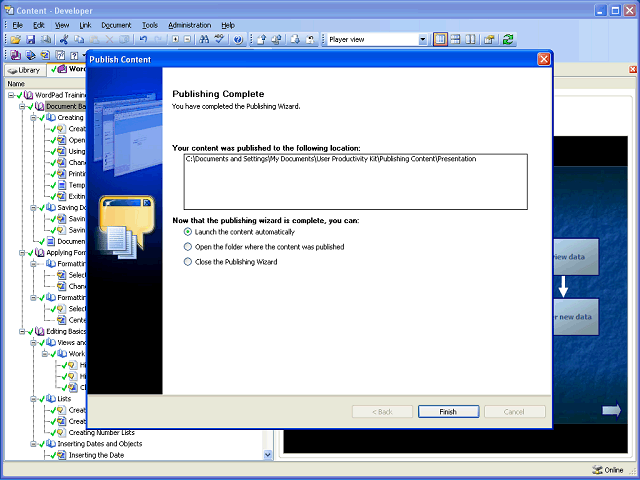Collapse the Creating section node
The height and width of the screenshot is (480, 640).
pyautogui.click(x=33, y=118)
